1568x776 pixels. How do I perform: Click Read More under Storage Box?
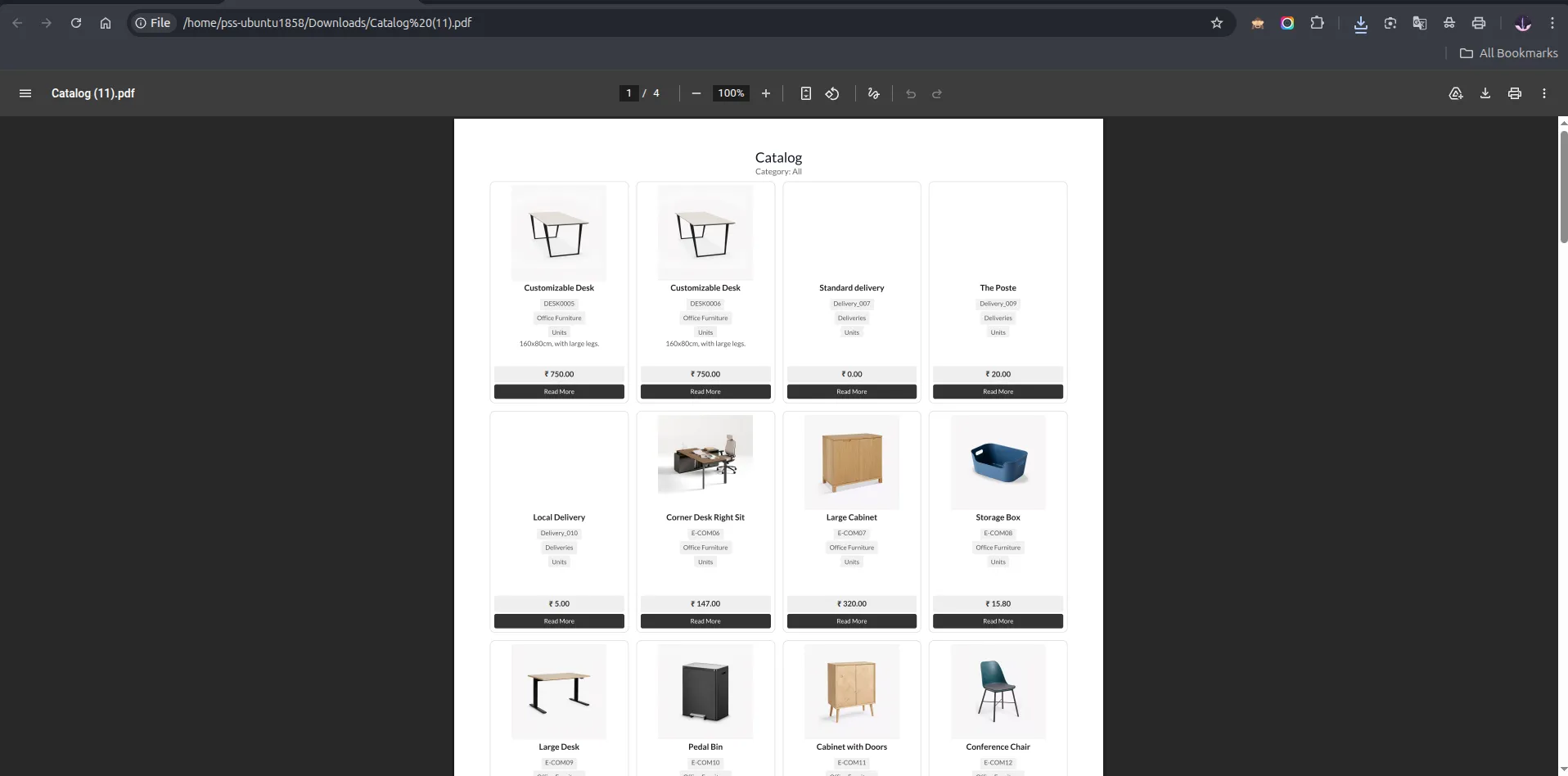point(998,621)
